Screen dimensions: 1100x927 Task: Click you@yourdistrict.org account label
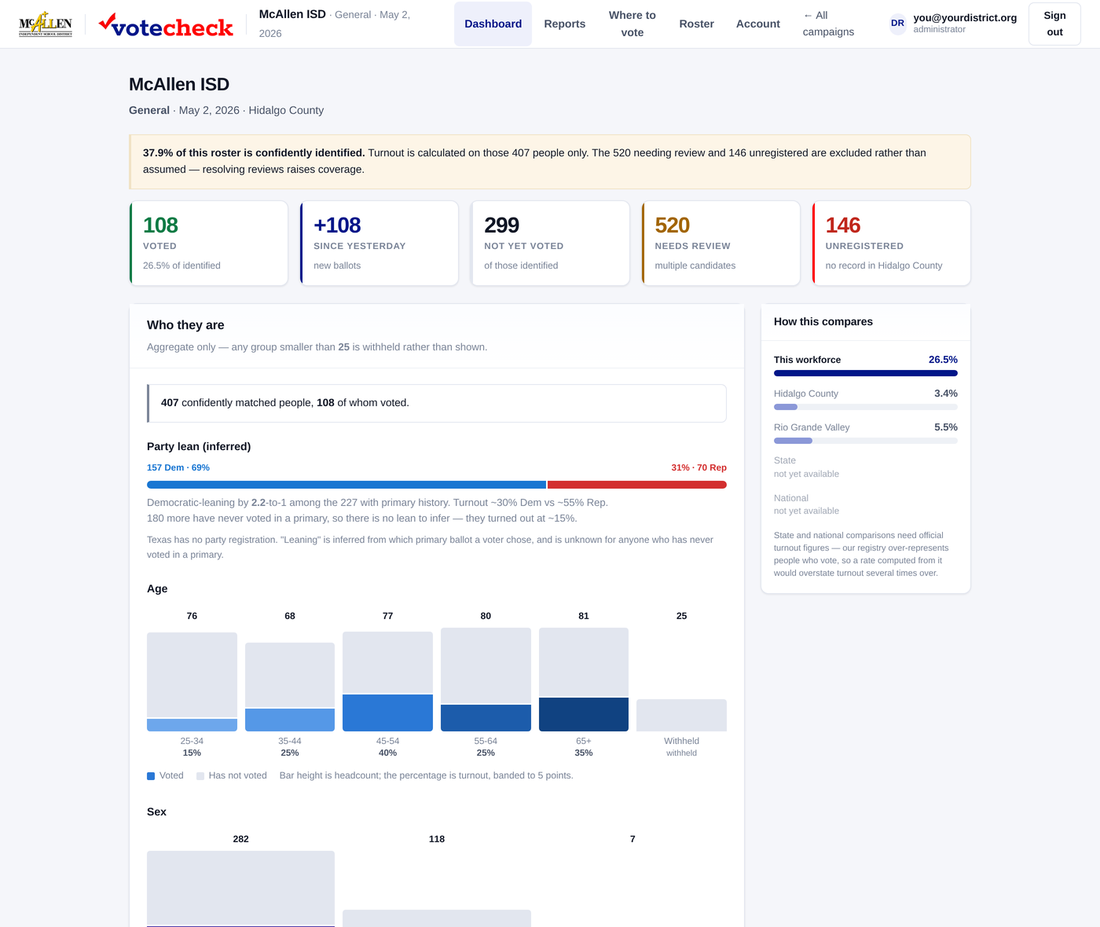965,18
